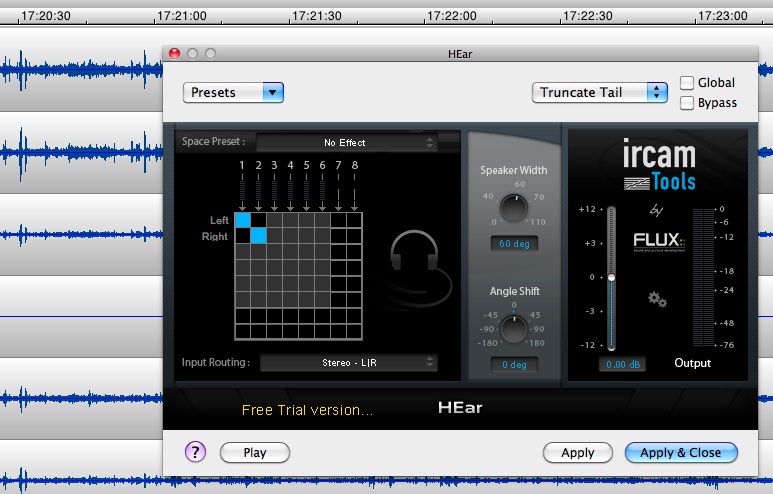Toggle the Right channel 2 routing cell
Screen dimensions: 773x494
click(x=258, y=236)
